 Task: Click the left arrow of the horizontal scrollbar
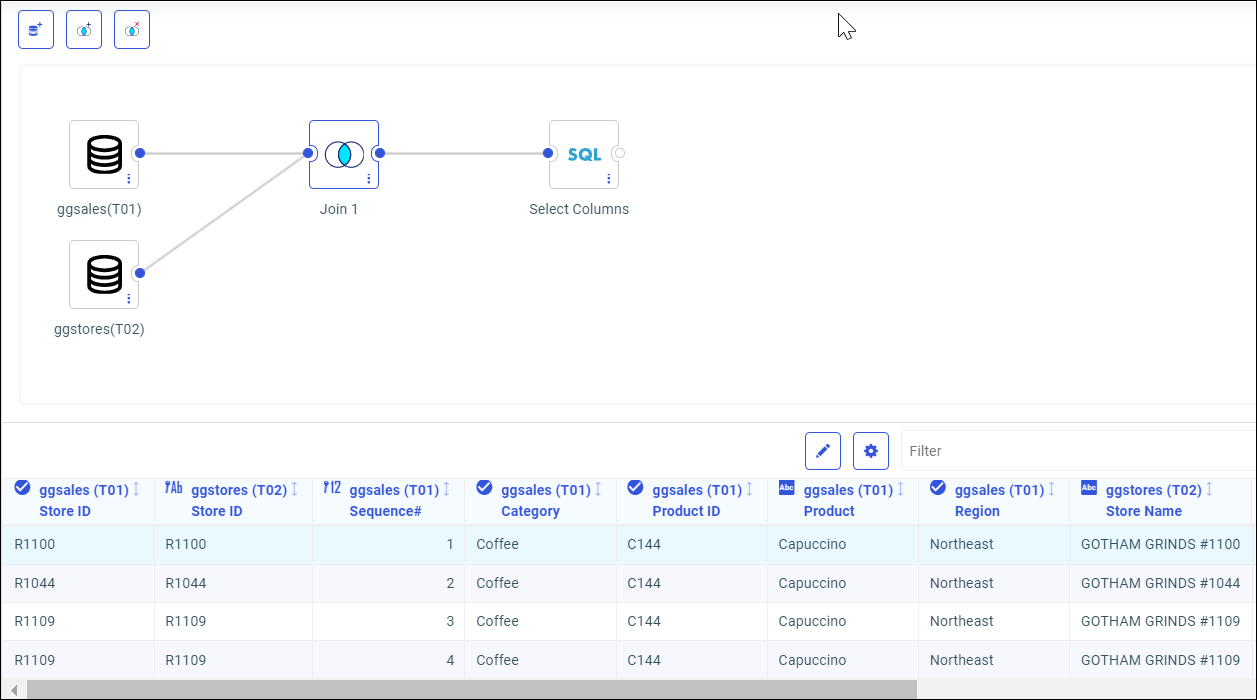14,690
